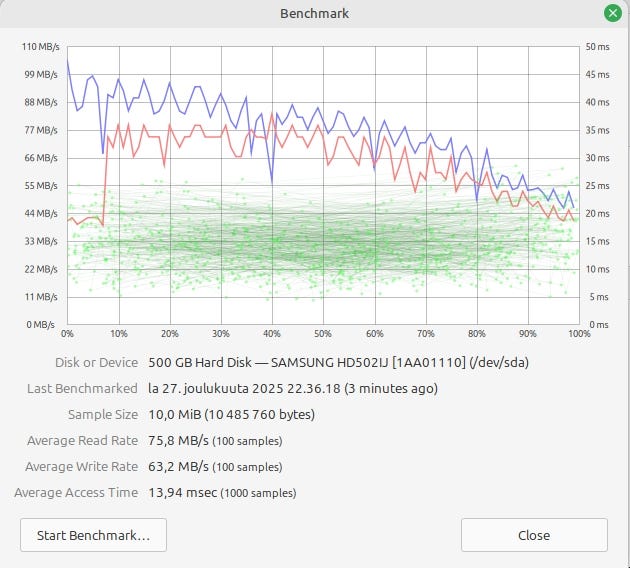Click the 35 ms axis label
Screen dimensions: 630x568
(x=597, y=130)
